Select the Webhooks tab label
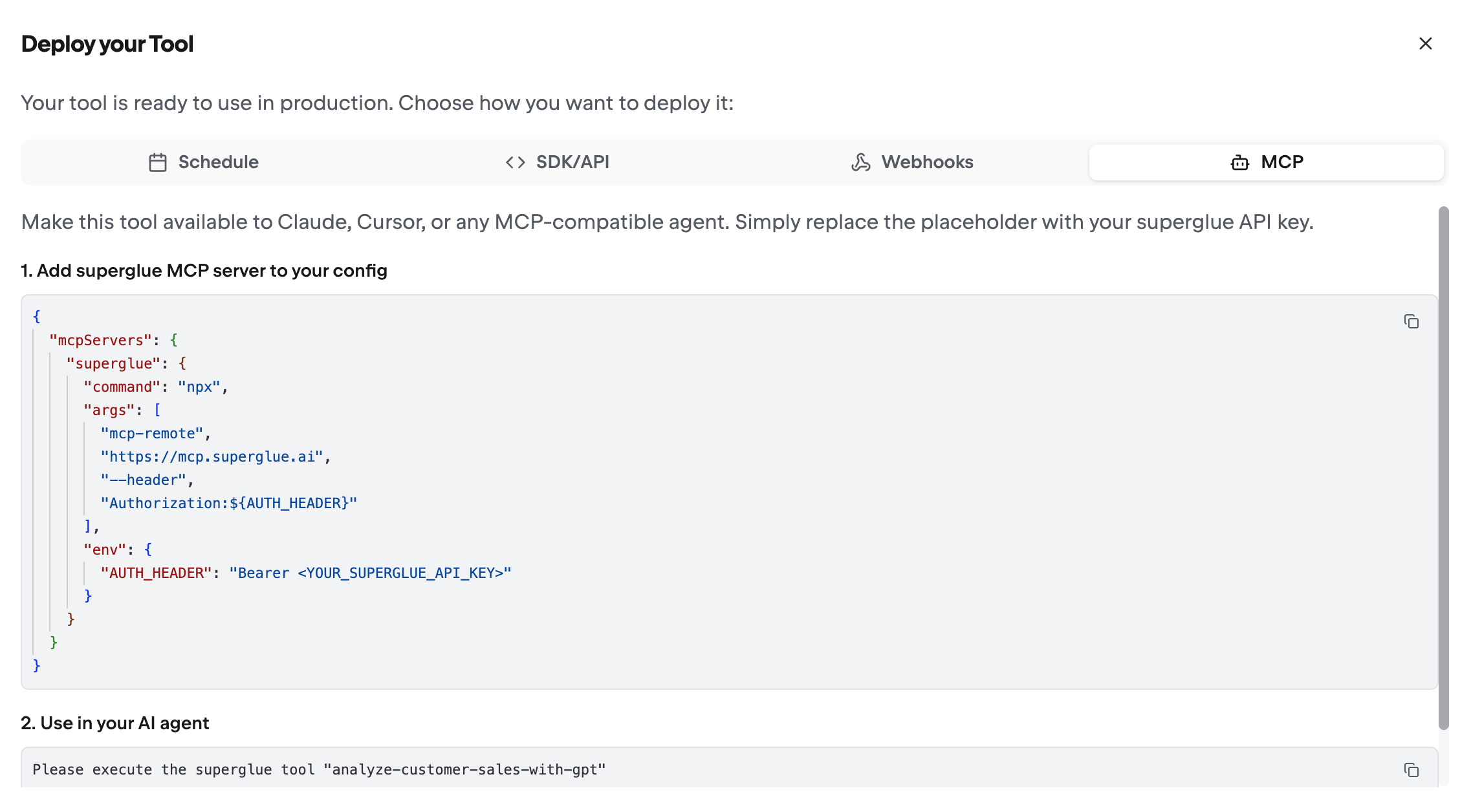Screen dimensions: 1471x812 coord(927,162)
